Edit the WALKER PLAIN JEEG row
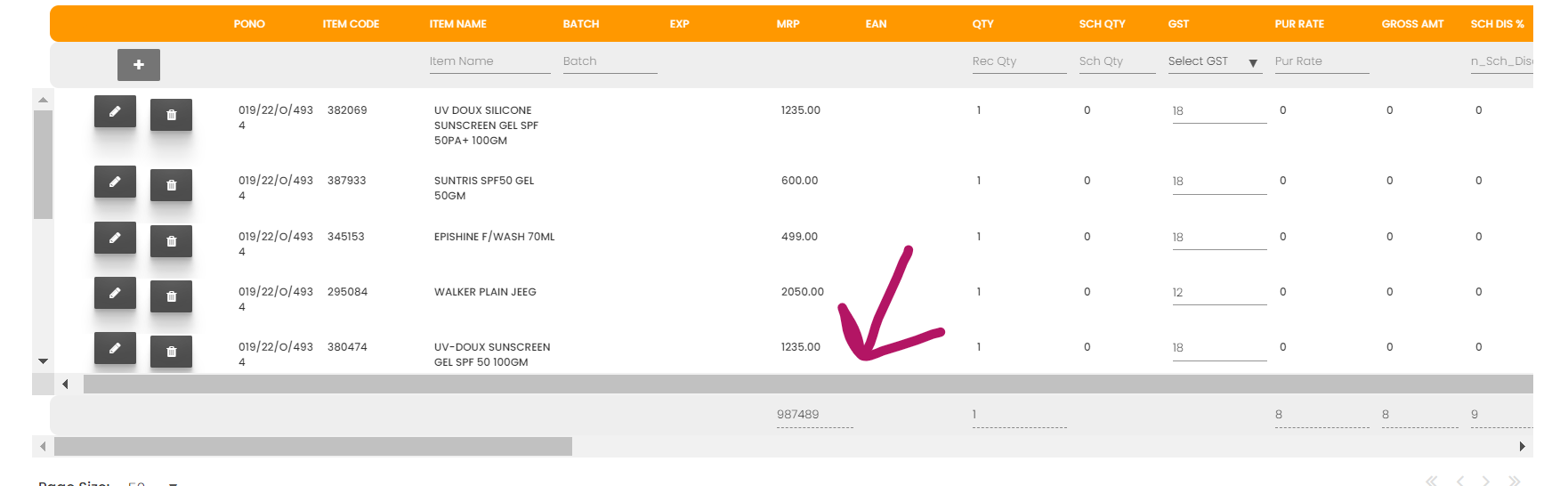 tap(115, 293)
